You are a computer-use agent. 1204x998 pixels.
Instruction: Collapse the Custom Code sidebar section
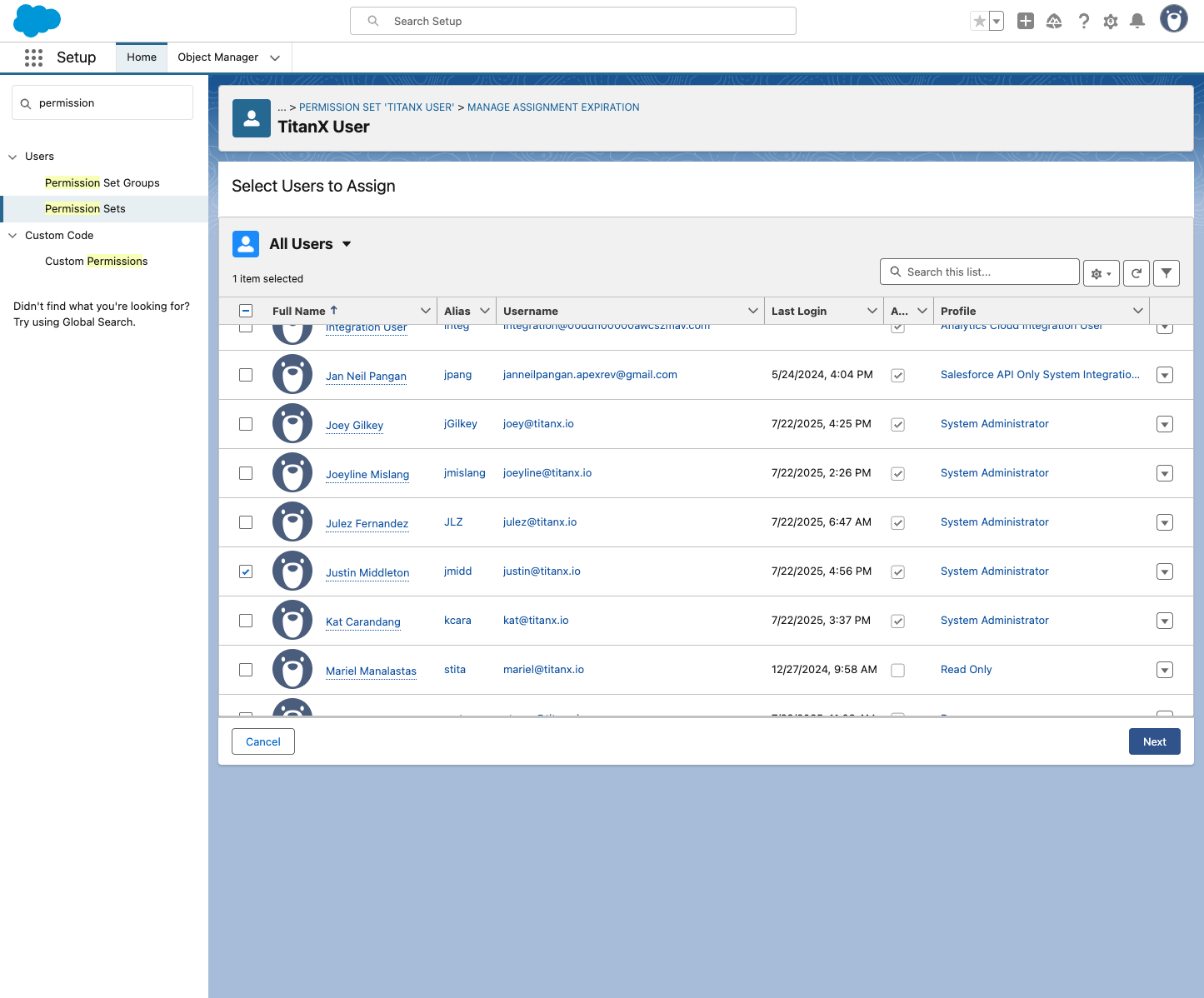[x=12, y=236]
